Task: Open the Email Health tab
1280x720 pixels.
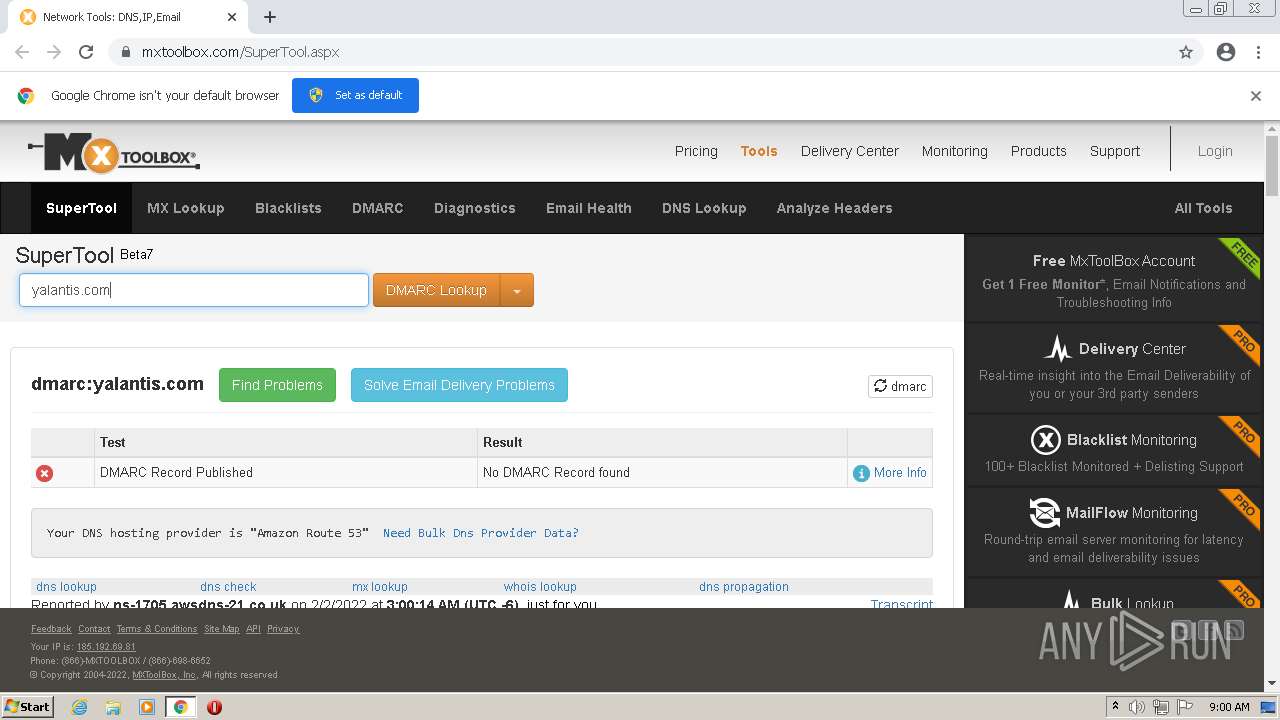Action: (589, 208)
